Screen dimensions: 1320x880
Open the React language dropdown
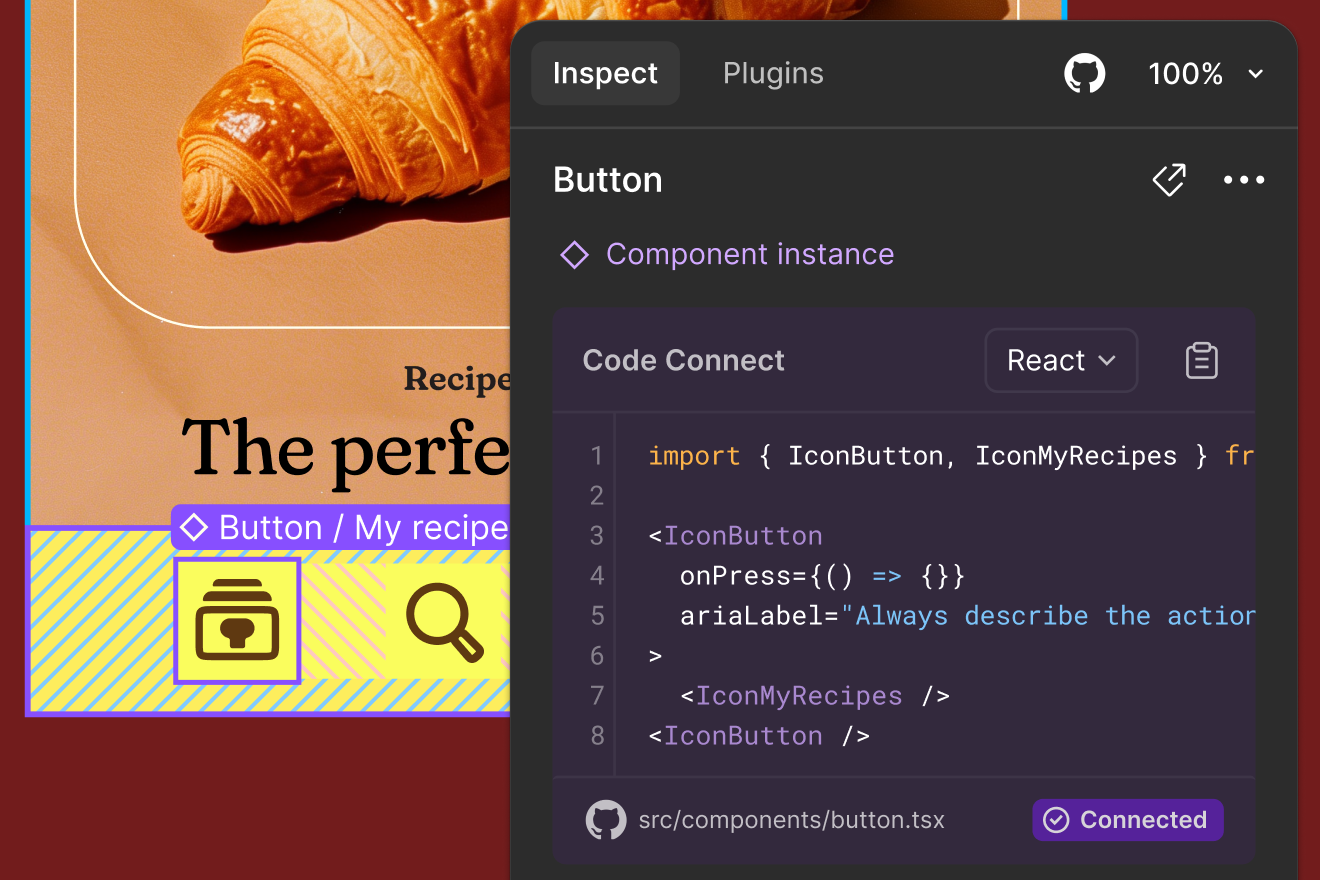[1061, 360]
